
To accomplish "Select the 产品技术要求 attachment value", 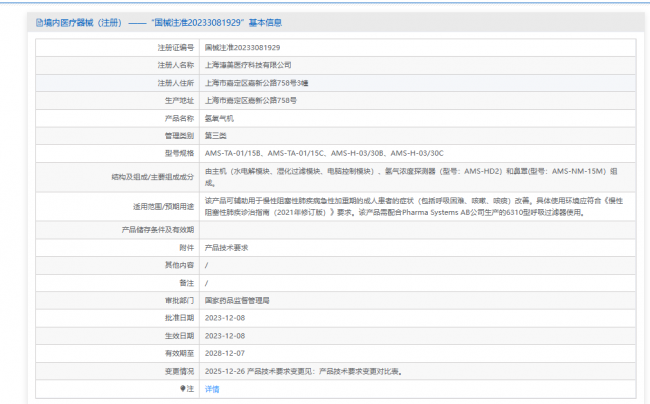I will point(226,247).
